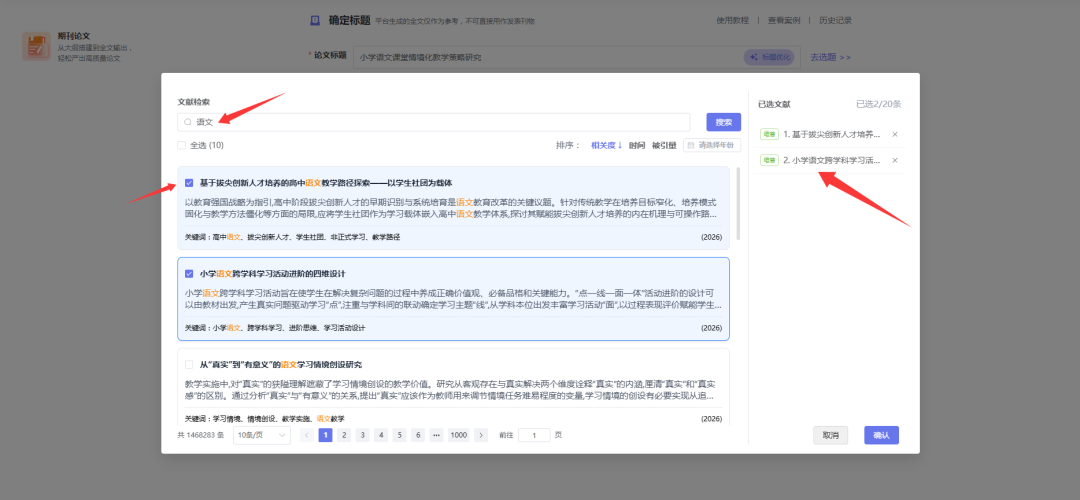Viewport: 1080px width, 500px height.
Task: Click 标题优化 button in background page
Action: (769, 57)
